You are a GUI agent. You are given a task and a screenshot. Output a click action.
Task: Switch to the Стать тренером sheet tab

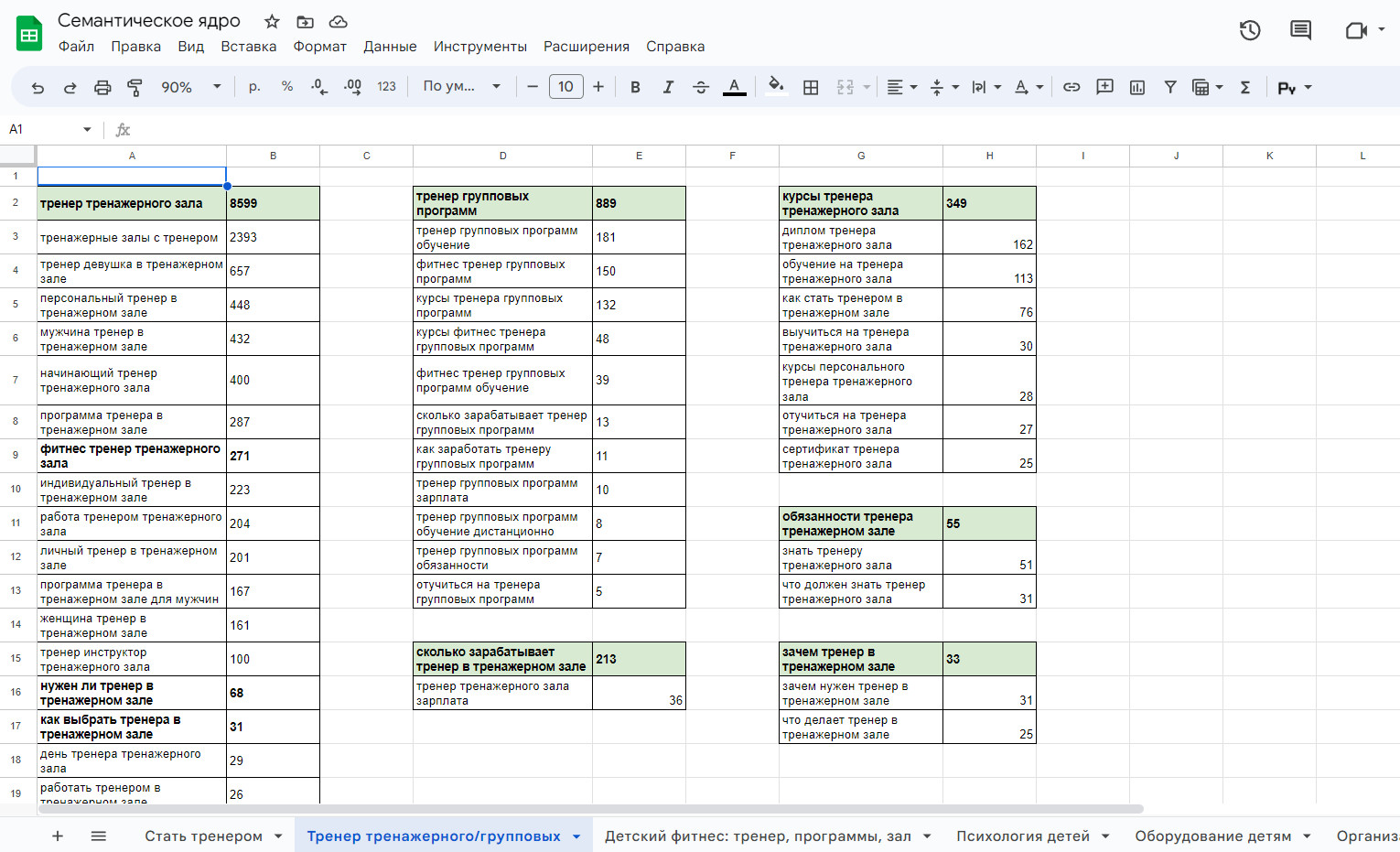[x=203, y=836]
